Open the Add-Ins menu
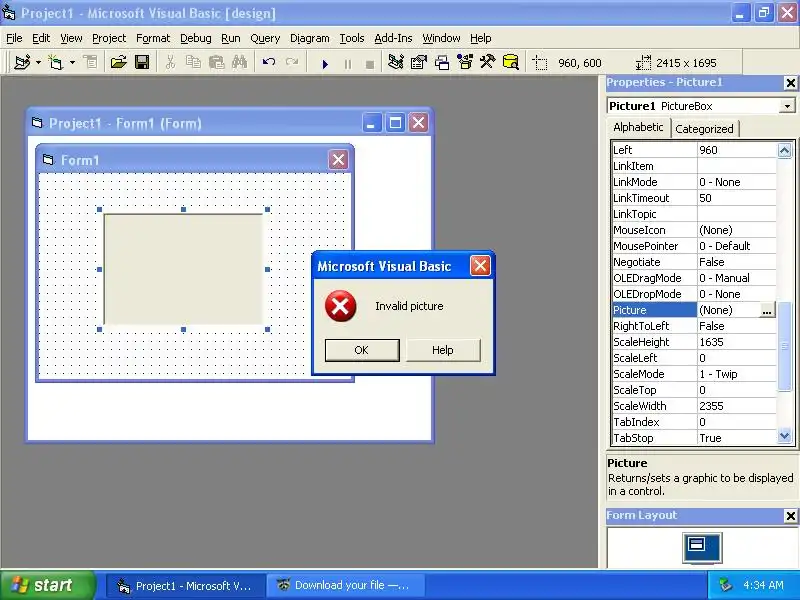This screenshot has height=600, width=800. click(393, 38)
